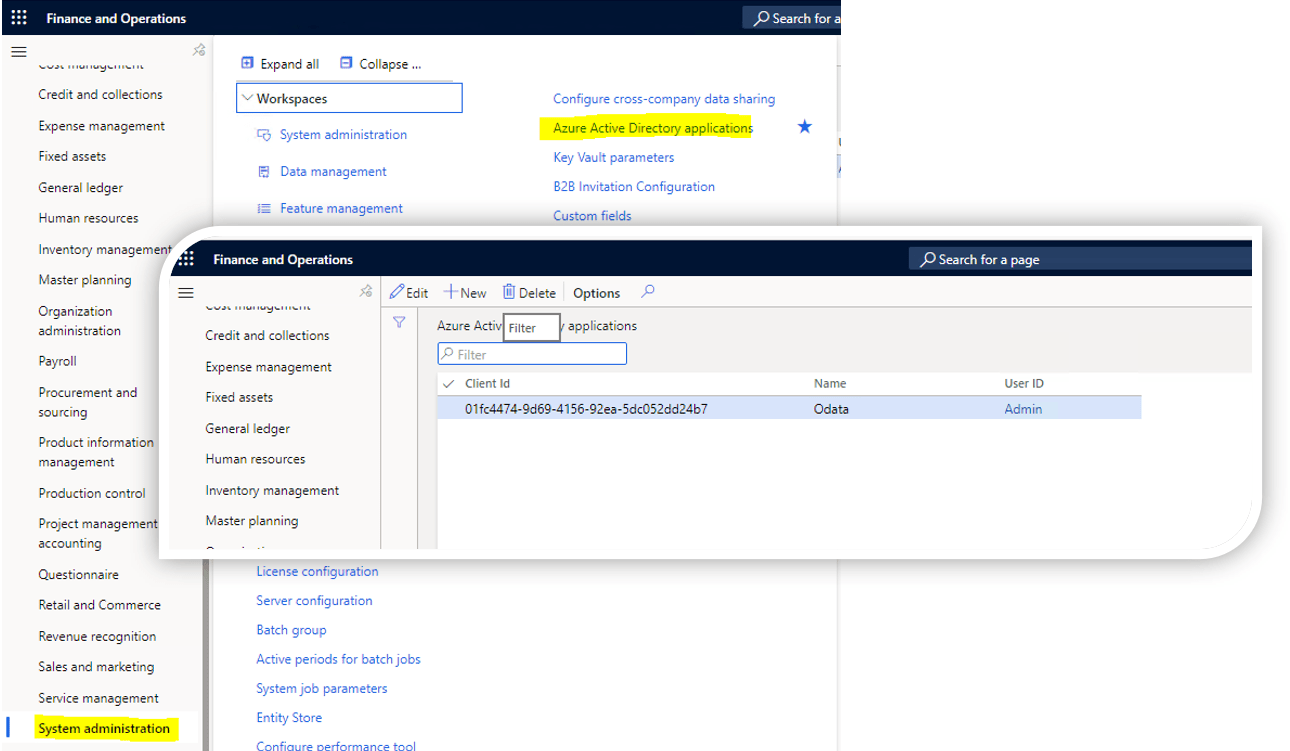The height and width of the screenshot is (751, 1290).
Task: Select Human resources in front window
Action: (x=255, y=459)
